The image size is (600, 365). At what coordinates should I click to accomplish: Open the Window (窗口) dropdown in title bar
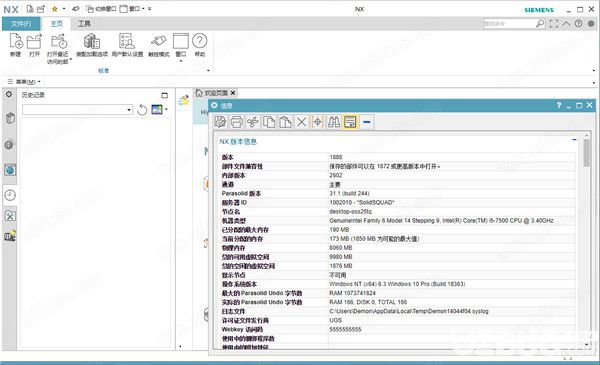132,8
